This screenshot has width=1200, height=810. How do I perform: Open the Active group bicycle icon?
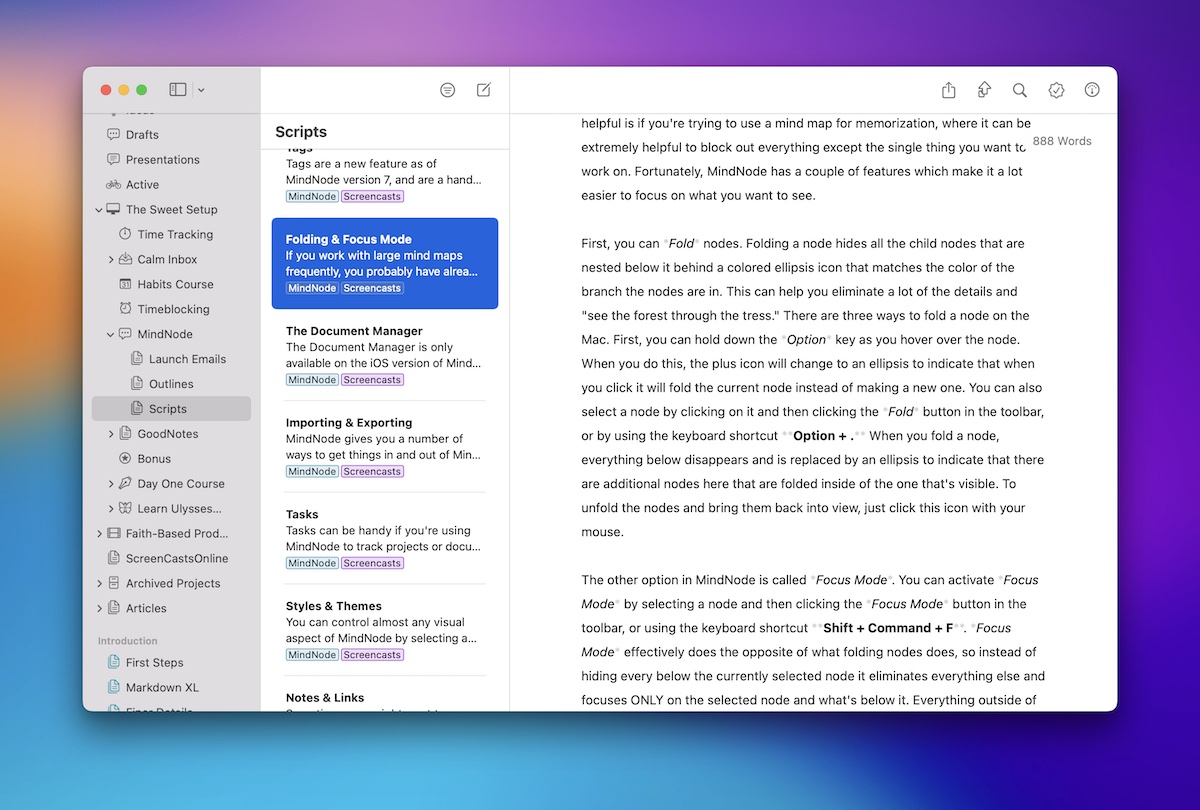tap(113, 185)
